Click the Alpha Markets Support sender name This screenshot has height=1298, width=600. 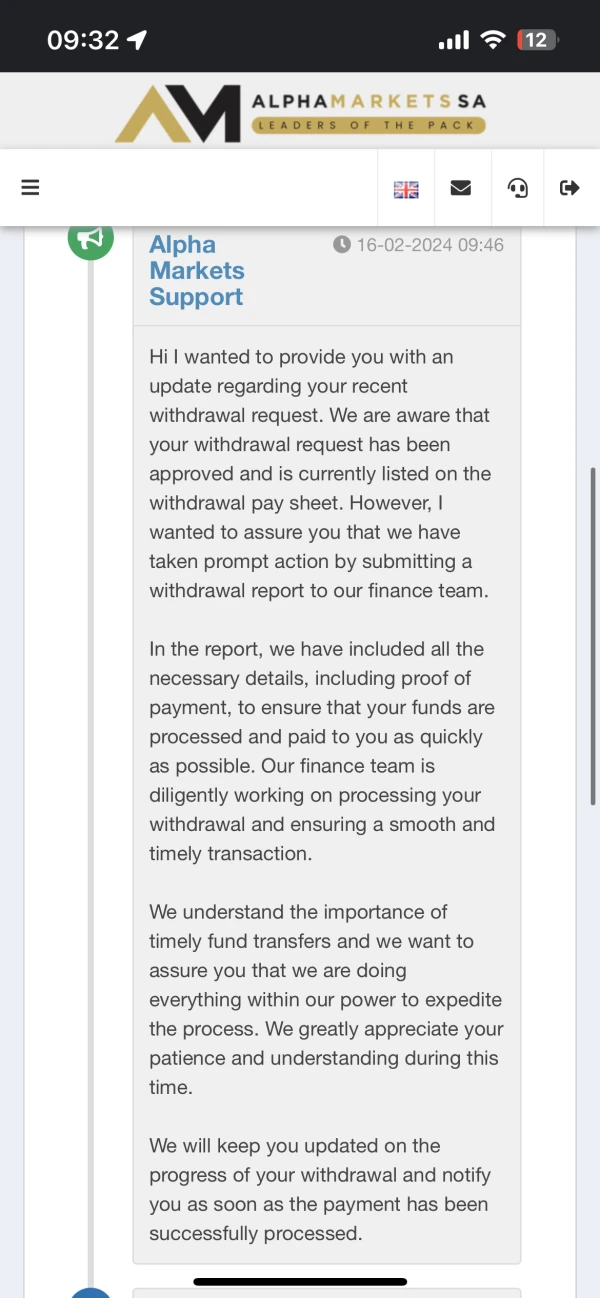click(197, 271)
